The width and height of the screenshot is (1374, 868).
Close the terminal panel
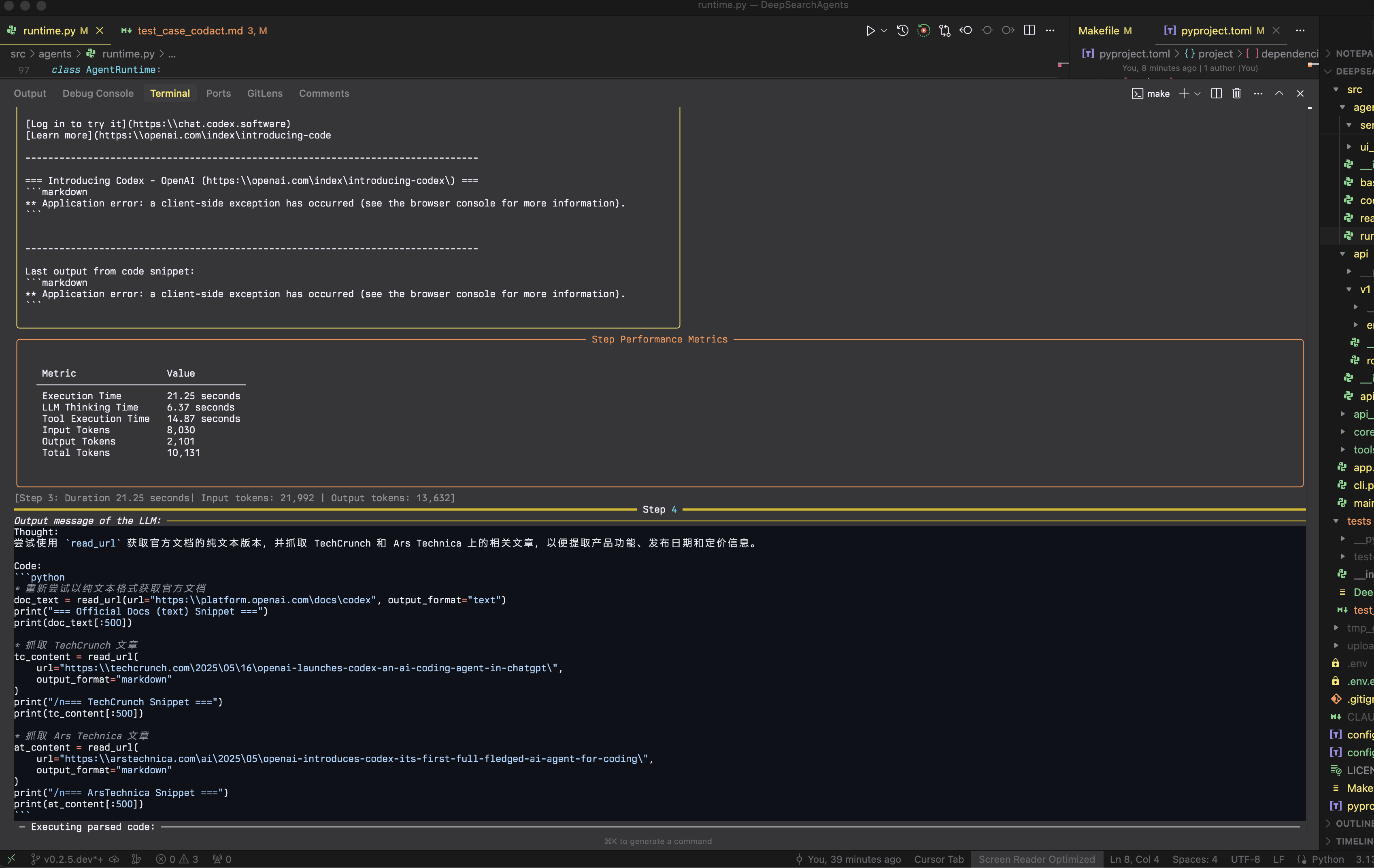(x=1300, y=94)
